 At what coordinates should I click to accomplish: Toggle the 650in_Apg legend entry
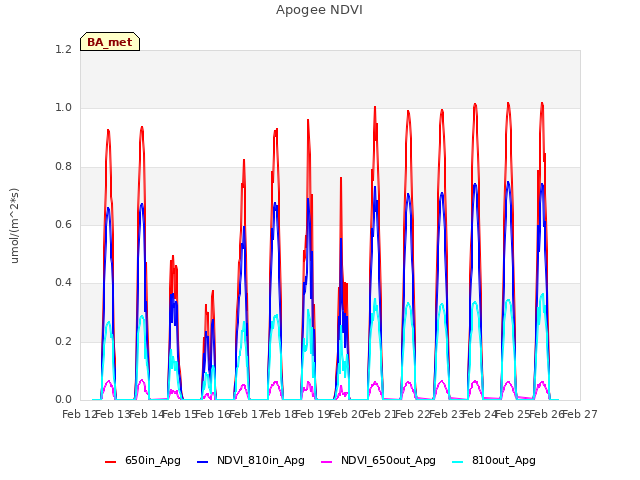(x=143, y=461)
